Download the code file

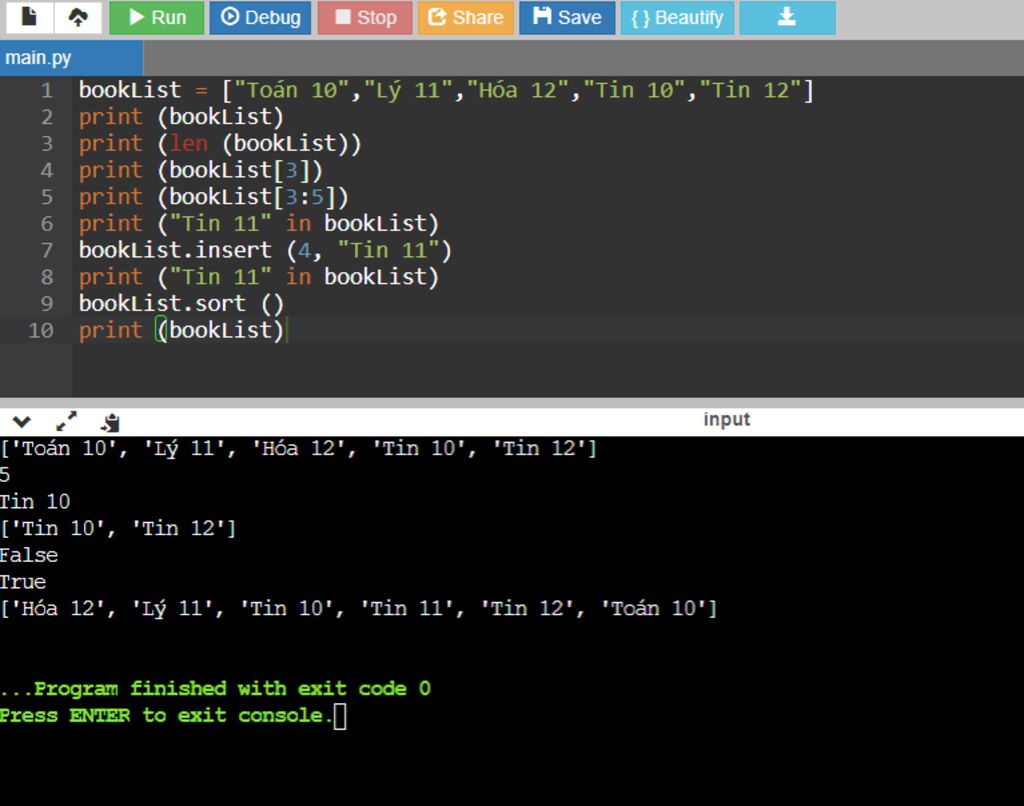787,18
